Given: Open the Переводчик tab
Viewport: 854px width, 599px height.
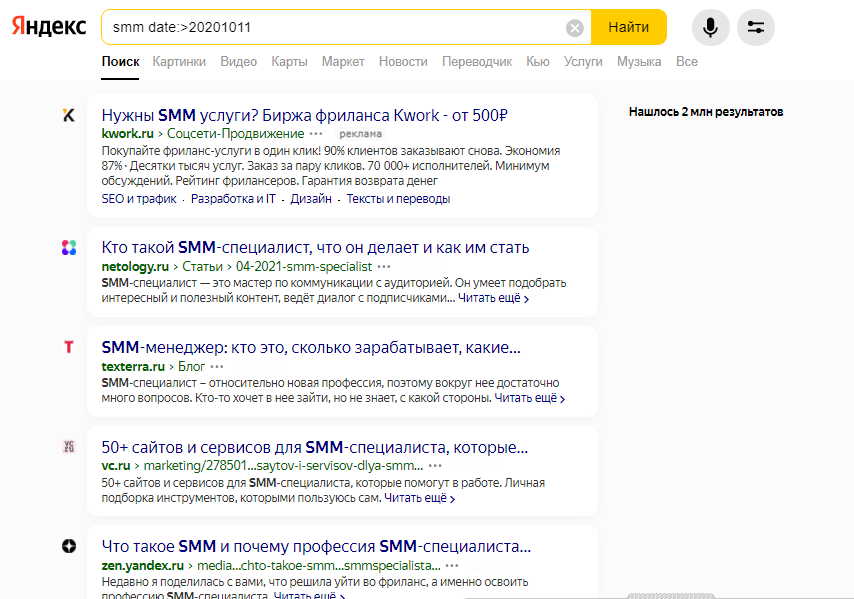Looking at the screenshot, I should click(x=477, y=62).
